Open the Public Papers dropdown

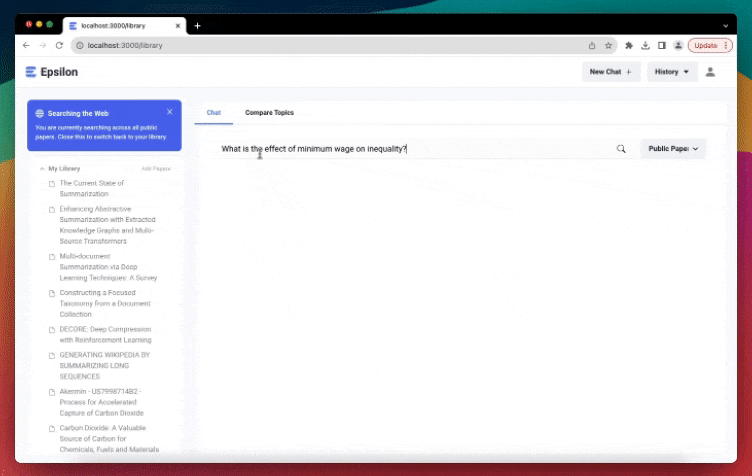tap(672, 149)
